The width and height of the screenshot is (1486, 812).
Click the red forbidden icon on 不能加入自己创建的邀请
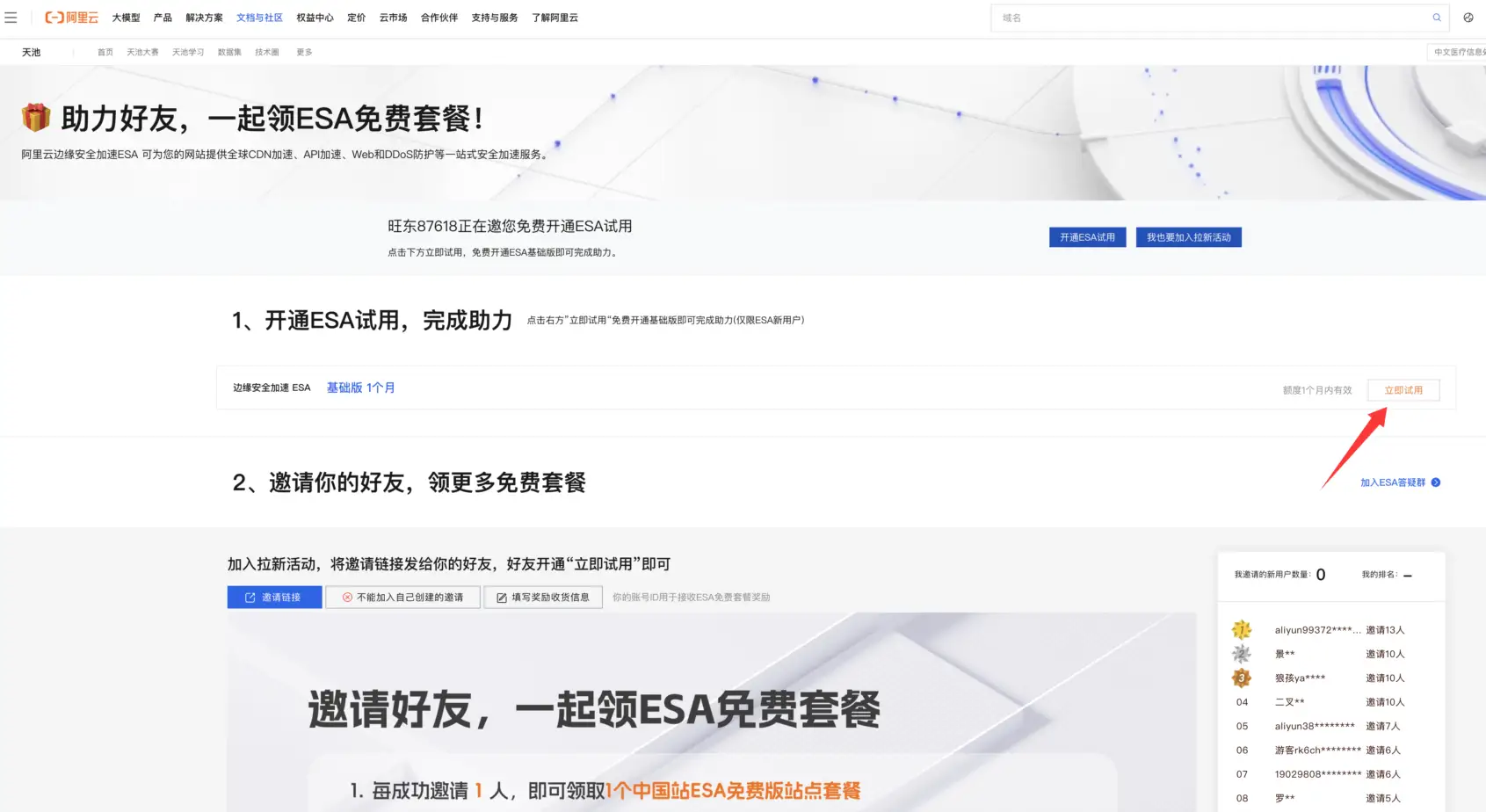[346, 597]
